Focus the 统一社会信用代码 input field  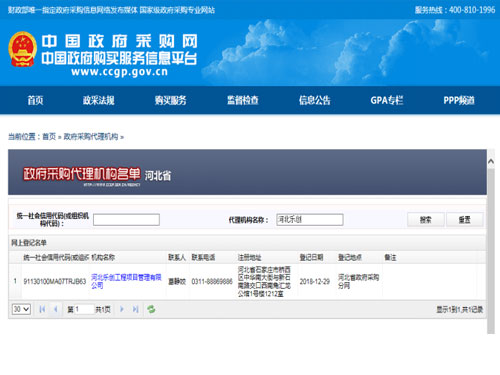click(x=126, y=220)
